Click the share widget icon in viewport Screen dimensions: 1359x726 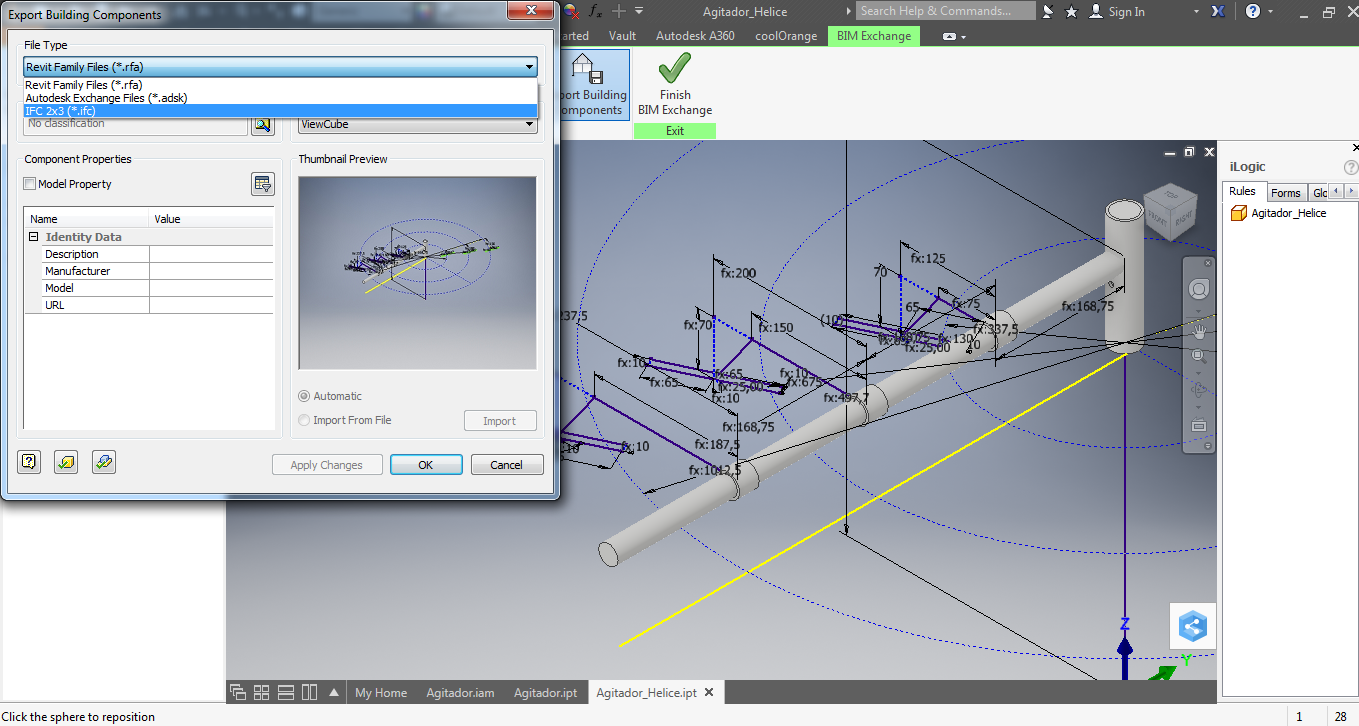1193,627
